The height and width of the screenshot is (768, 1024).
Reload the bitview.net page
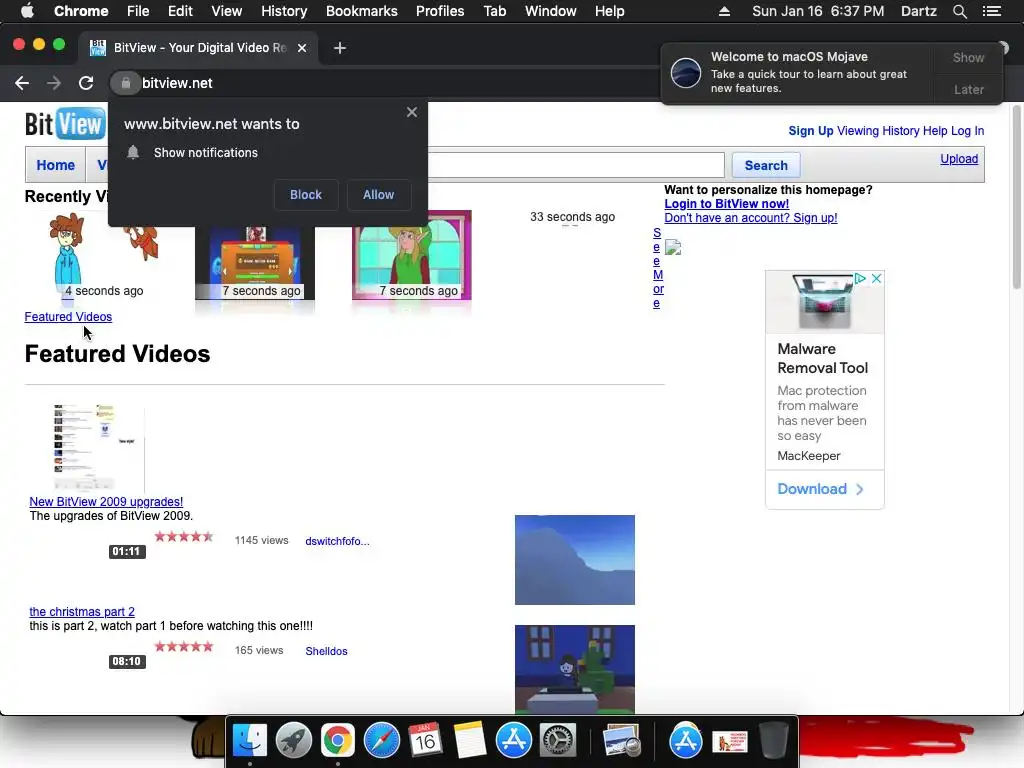86,83
